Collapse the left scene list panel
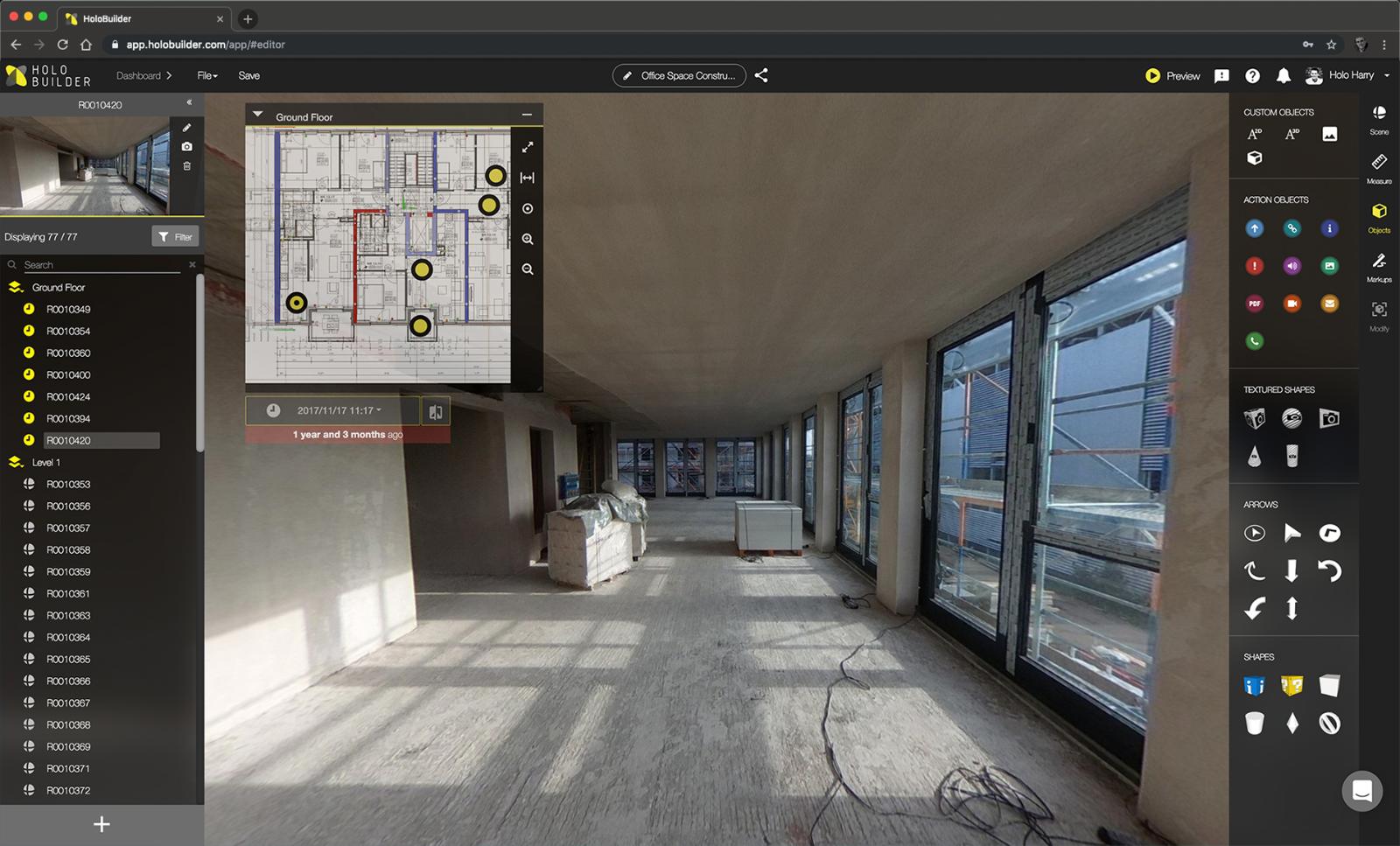The width and height of the screenshot is (1400, 846). pos(189,103)
